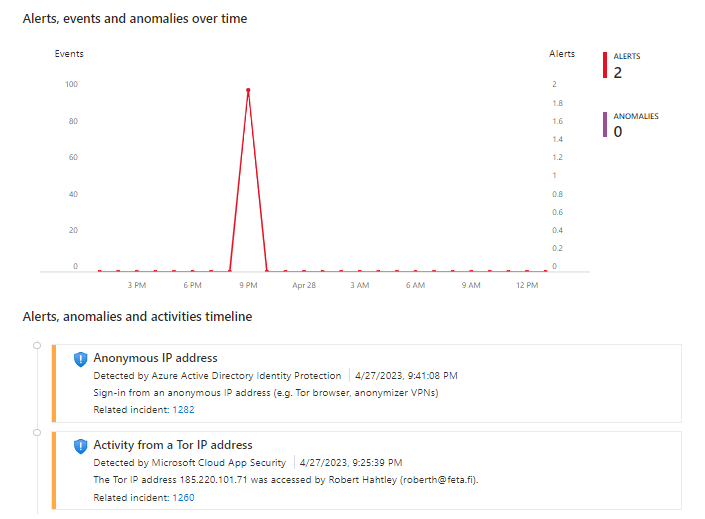Click the red ALERTS legend color bar
Image resolution: width=705 pixels, height=519 pixels.
(605, 65)
